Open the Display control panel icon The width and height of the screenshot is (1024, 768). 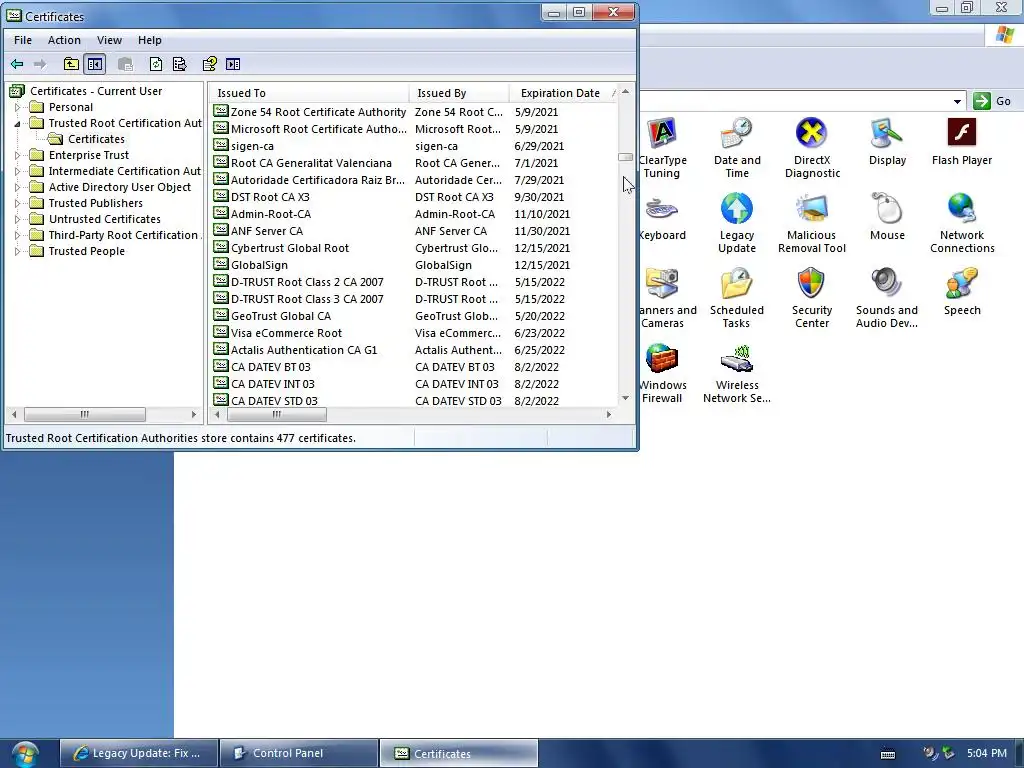point(887,142)
